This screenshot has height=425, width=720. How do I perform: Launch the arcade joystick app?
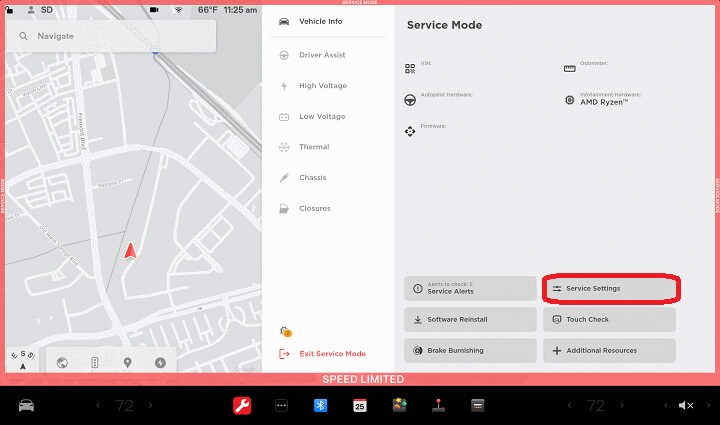point(438,405)
